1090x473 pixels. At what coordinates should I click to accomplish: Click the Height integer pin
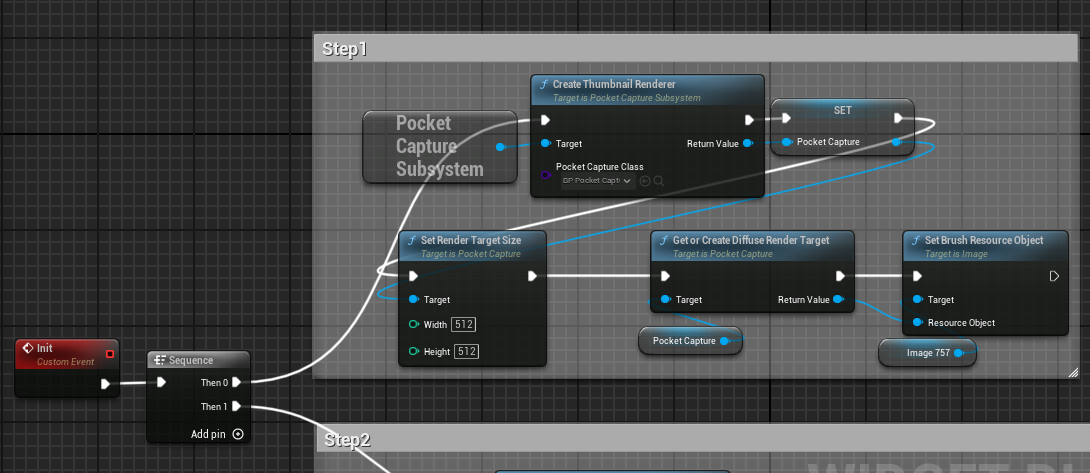coord(414,351)
